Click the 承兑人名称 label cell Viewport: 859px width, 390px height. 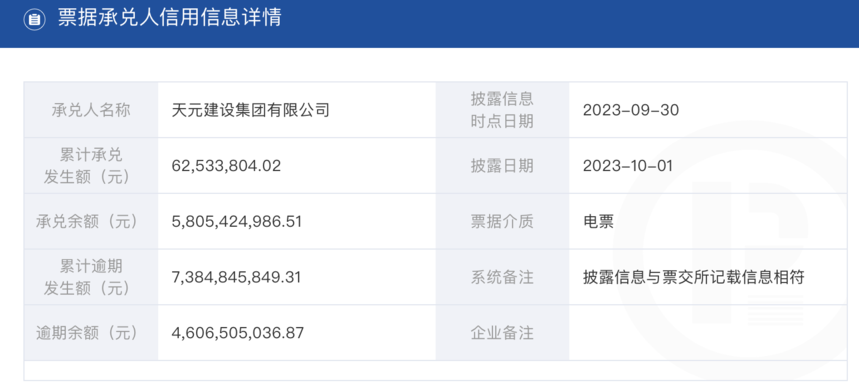pyautogui.click(x=91, y=110)
